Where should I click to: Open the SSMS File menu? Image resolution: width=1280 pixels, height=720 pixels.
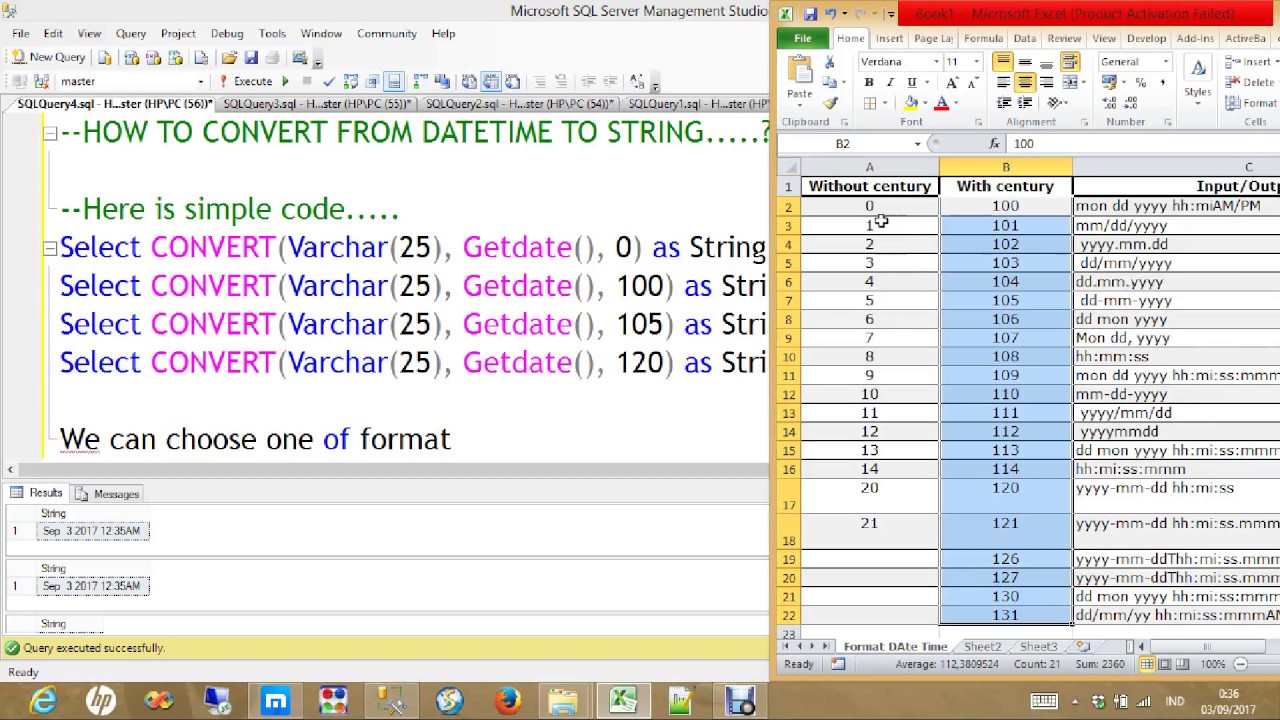20,33
